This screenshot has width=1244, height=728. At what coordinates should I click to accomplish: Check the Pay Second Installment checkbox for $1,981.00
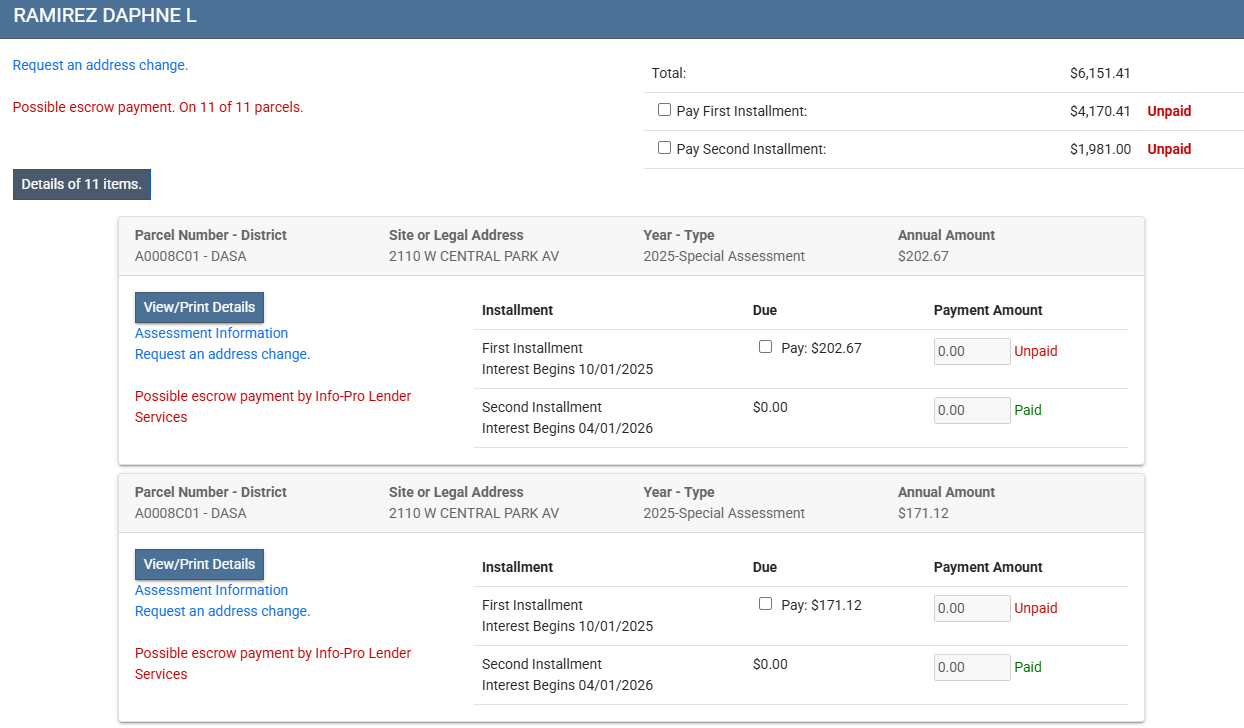coord(664,148)
